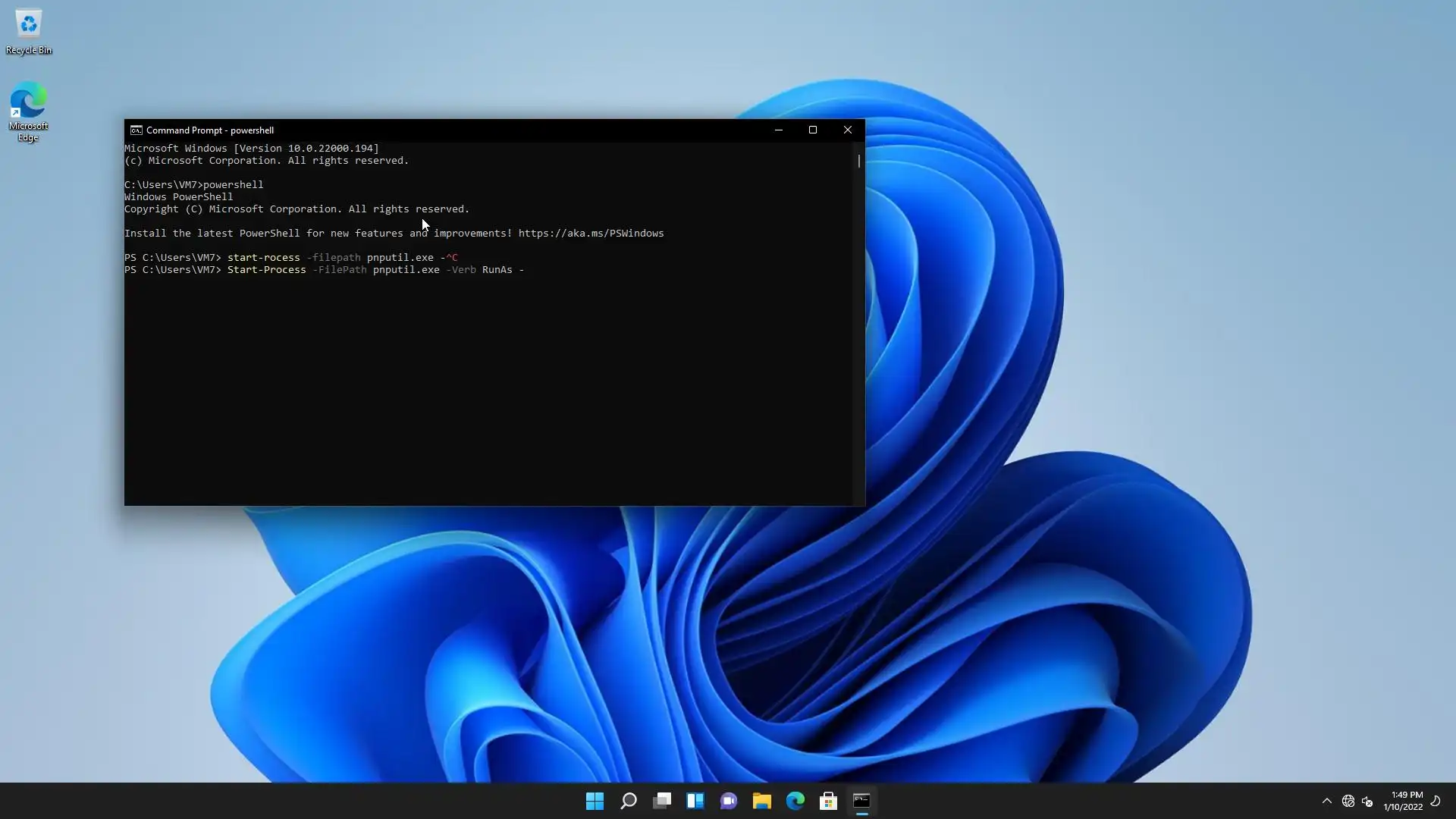Click the aka.ms/PSWindows URL text
Viewport: 1456px width, 819px height.
click(591, 234)
